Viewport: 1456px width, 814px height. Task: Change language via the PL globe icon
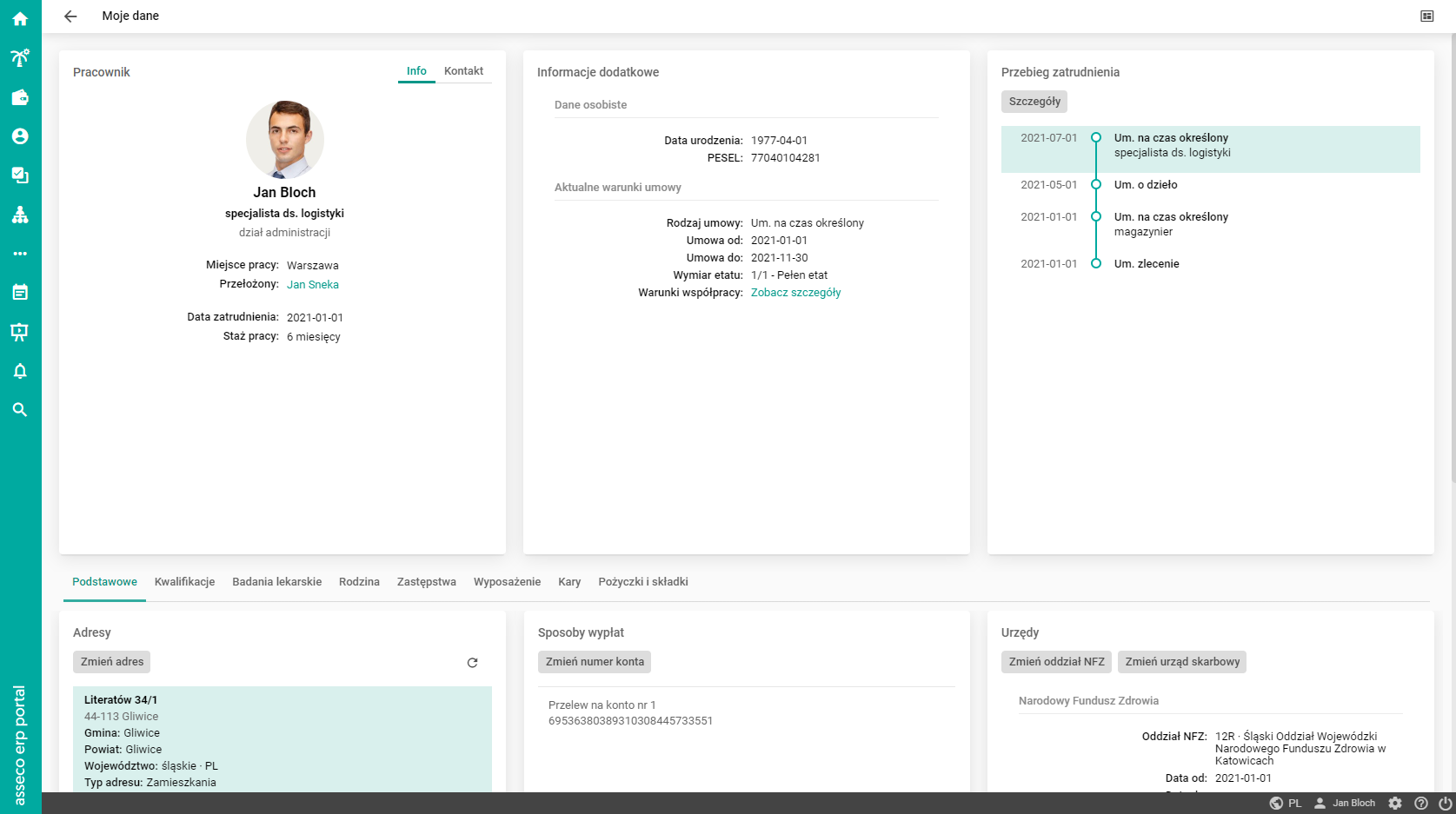click(x=1286, y=804)
